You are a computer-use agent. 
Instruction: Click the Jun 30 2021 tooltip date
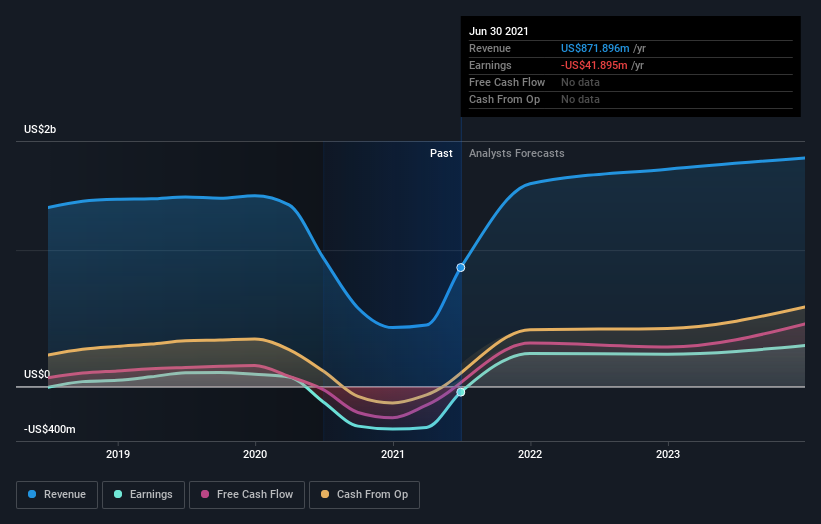tap(498, 31)
